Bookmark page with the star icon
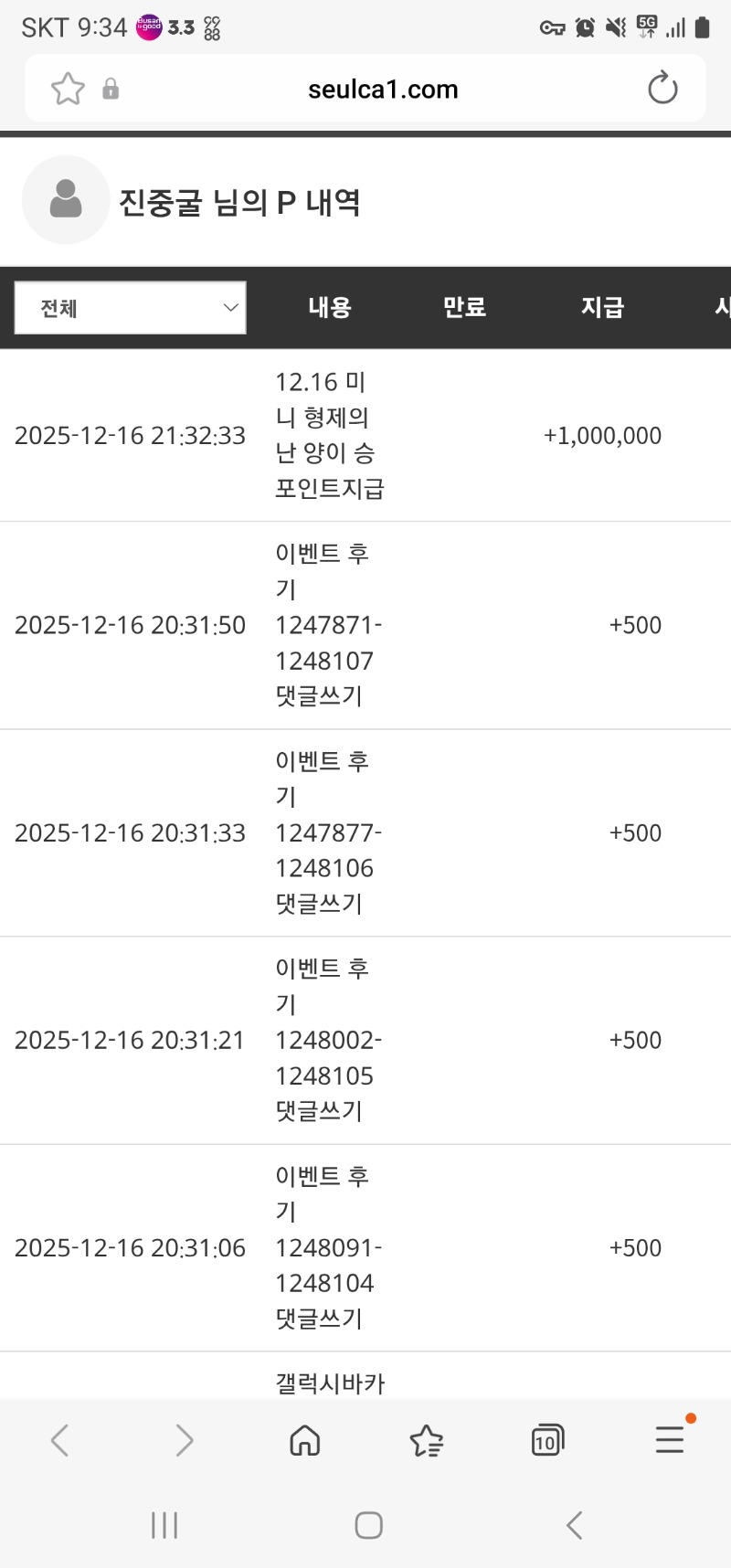Viewport: 731px width, 1568px height. (x=68, y=89)
